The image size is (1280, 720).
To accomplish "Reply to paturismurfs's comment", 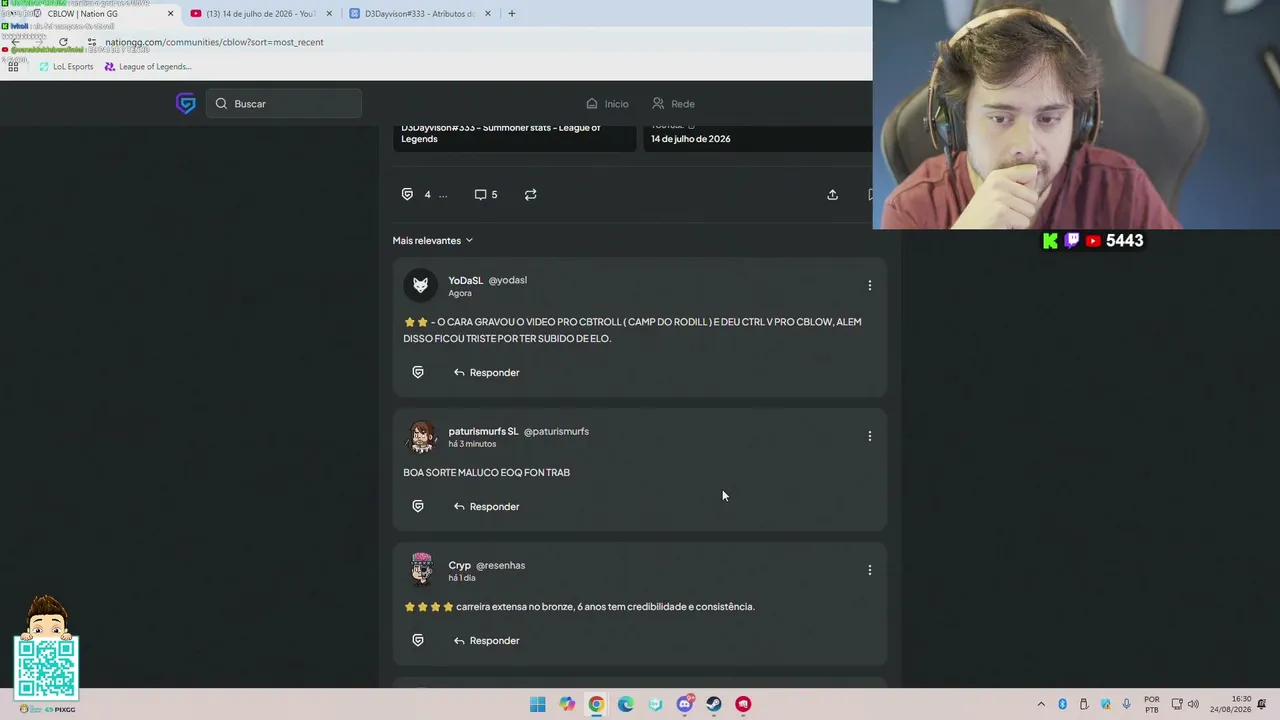I will [x=486, y=506].
